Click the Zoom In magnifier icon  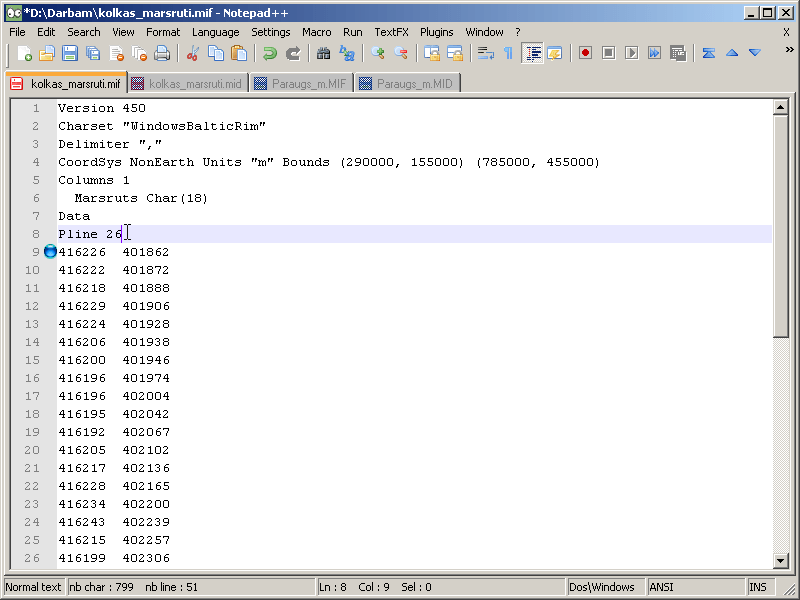378,53
